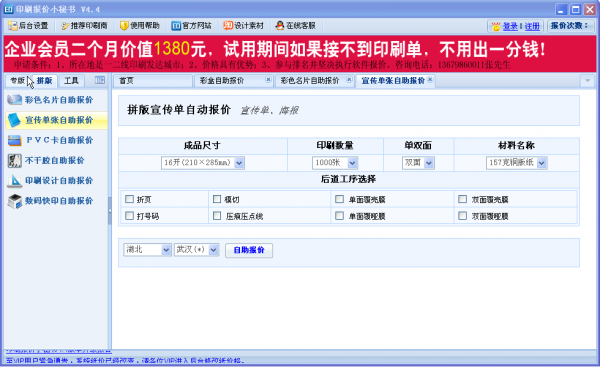Check the 双面覆哑膜 option

(463, 216)
